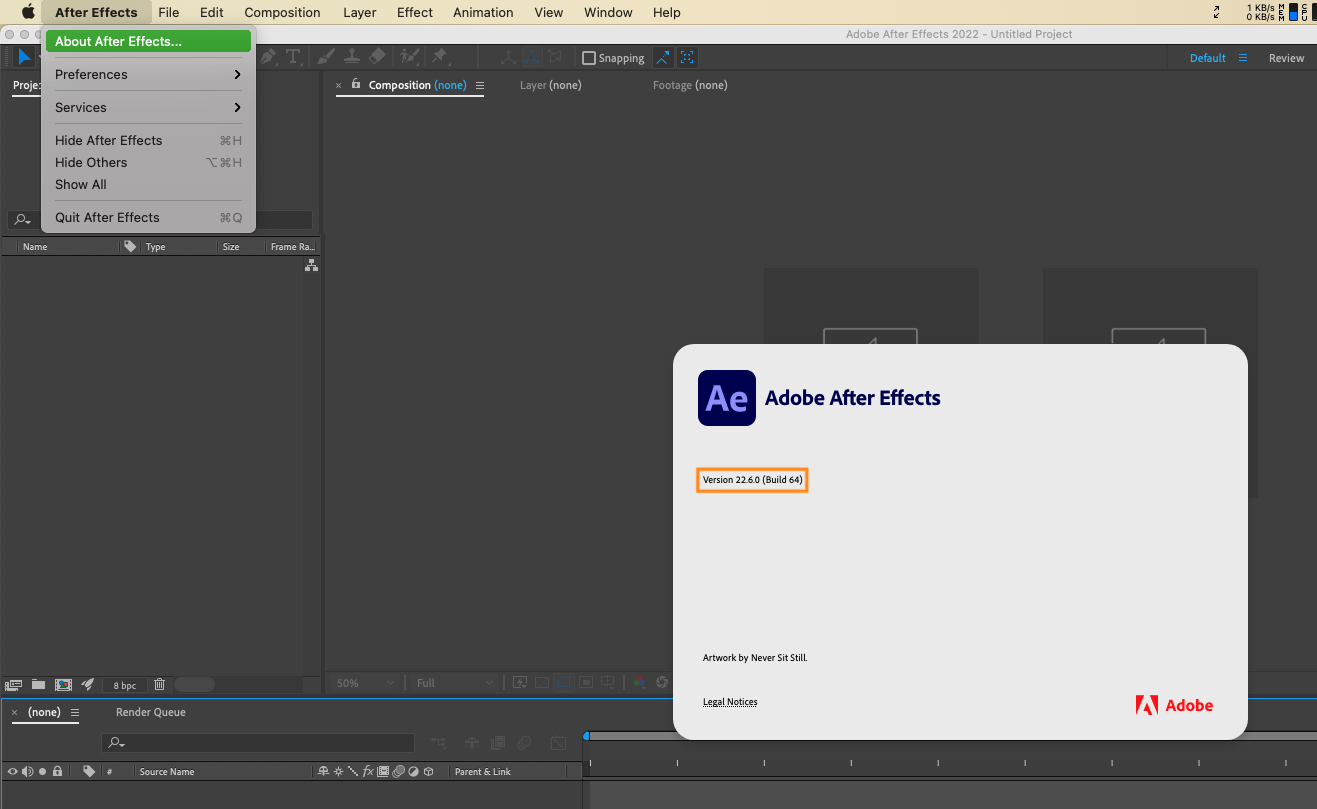Select the Puppet Pin tool
The width and height of the screenshot is (1317, 809).
439,57
